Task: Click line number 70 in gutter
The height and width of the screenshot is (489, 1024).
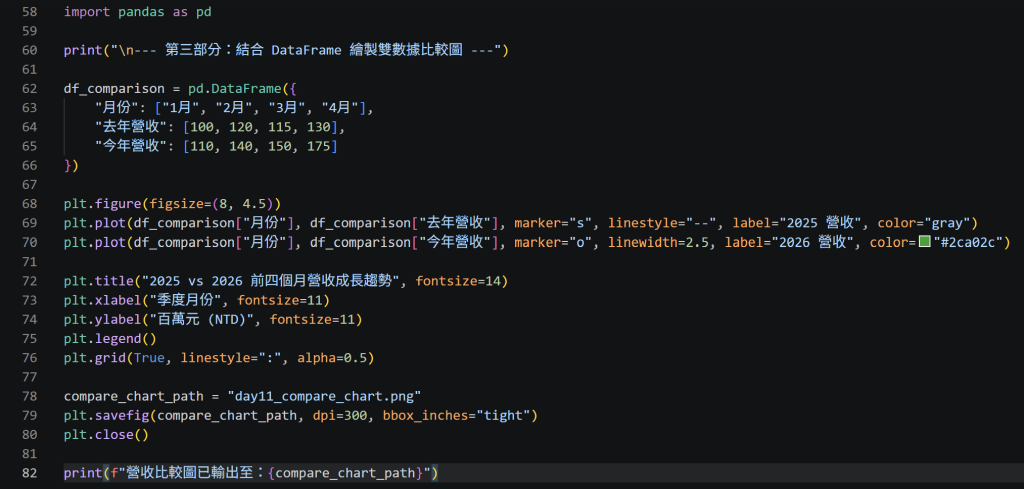Action: pos(29,242)
